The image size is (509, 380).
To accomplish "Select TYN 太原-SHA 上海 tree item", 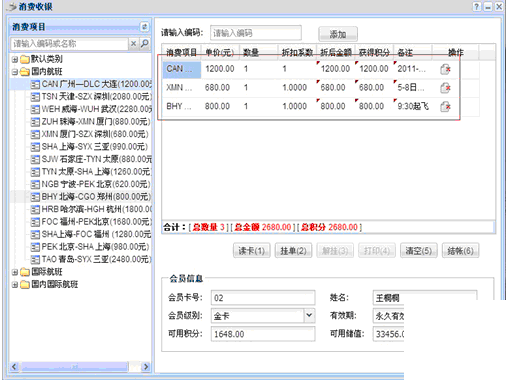I will pyautogui.click(x=97, y=172).
